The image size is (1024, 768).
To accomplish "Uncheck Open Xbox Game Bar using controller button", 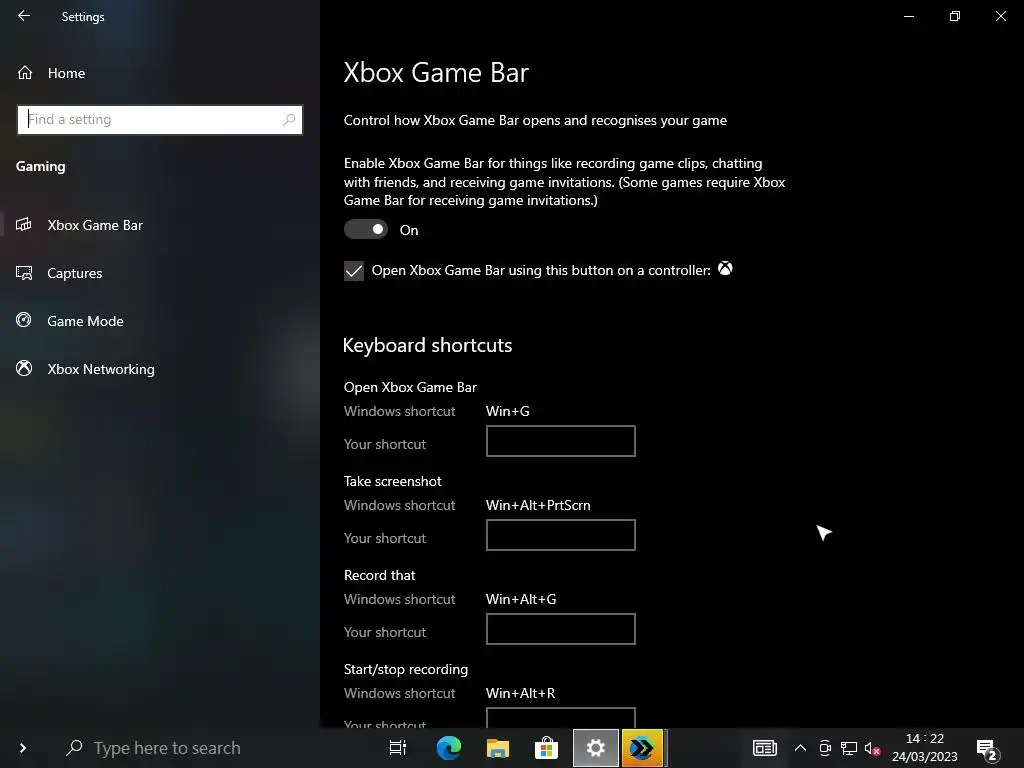I will (354, 270).
